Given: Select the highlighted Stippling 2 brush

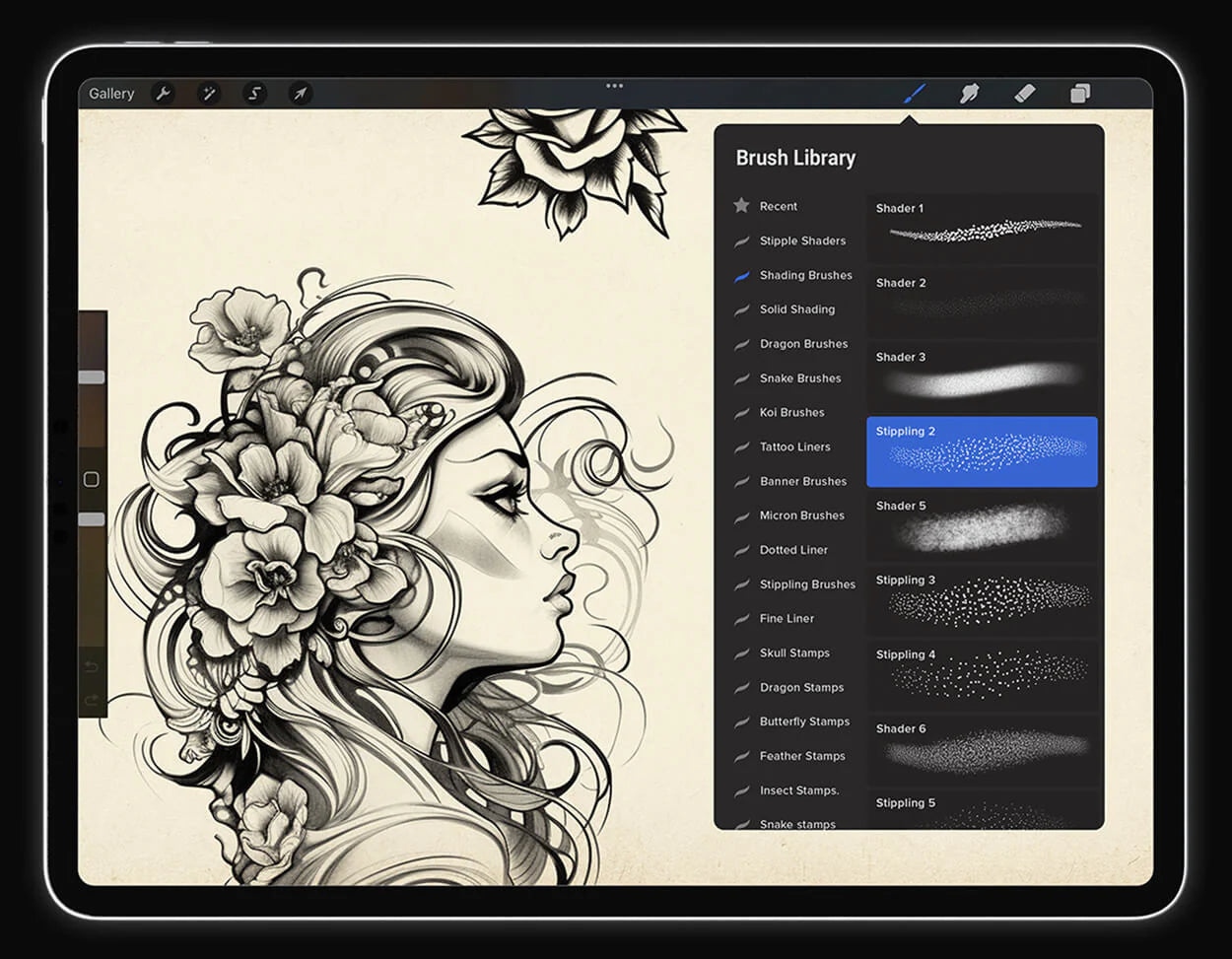Looking at the screenshot, I should pyautogui.click(x=982, y=451).
